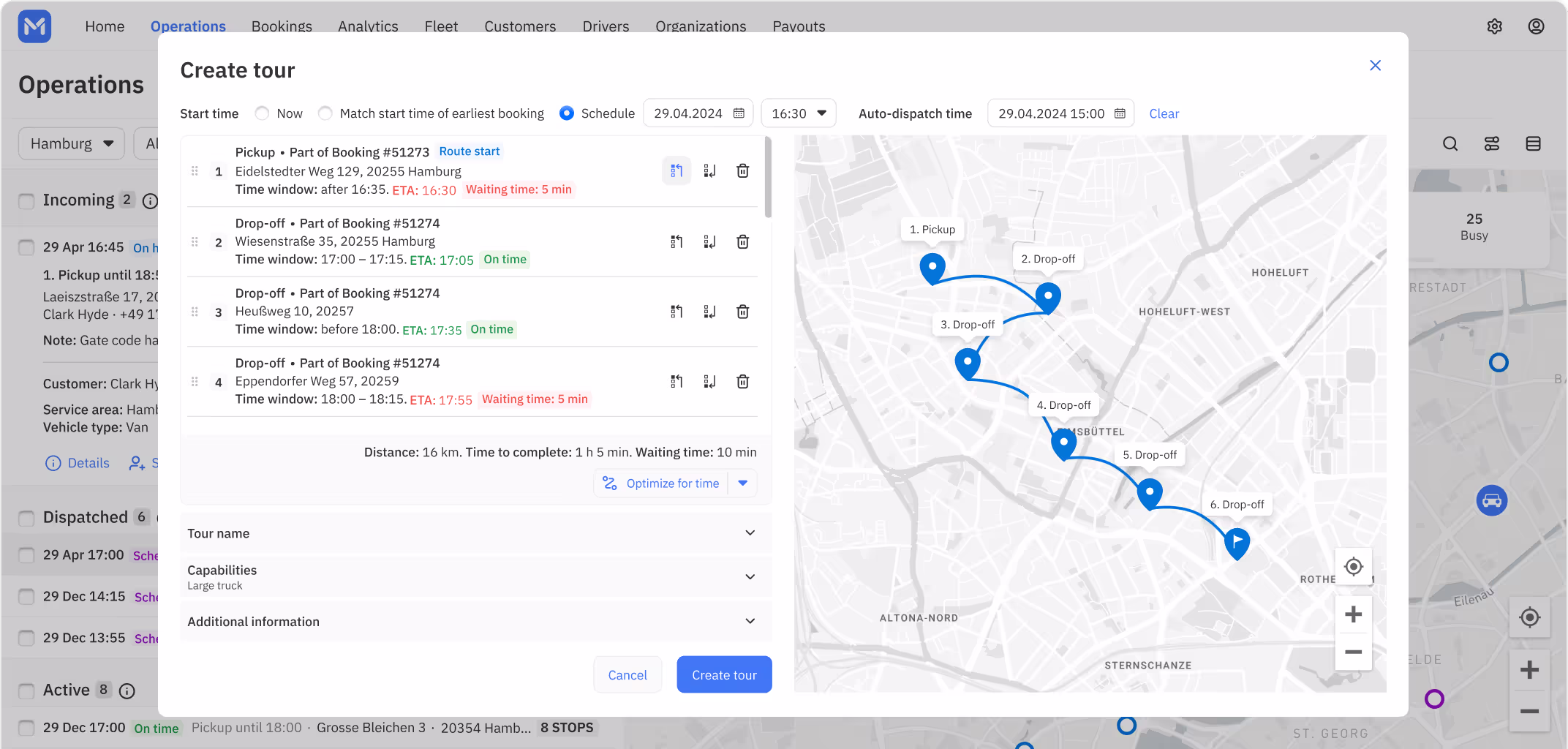Click move-to-top icon for stop 4 Eppendorfer Weg

point(676,382)
